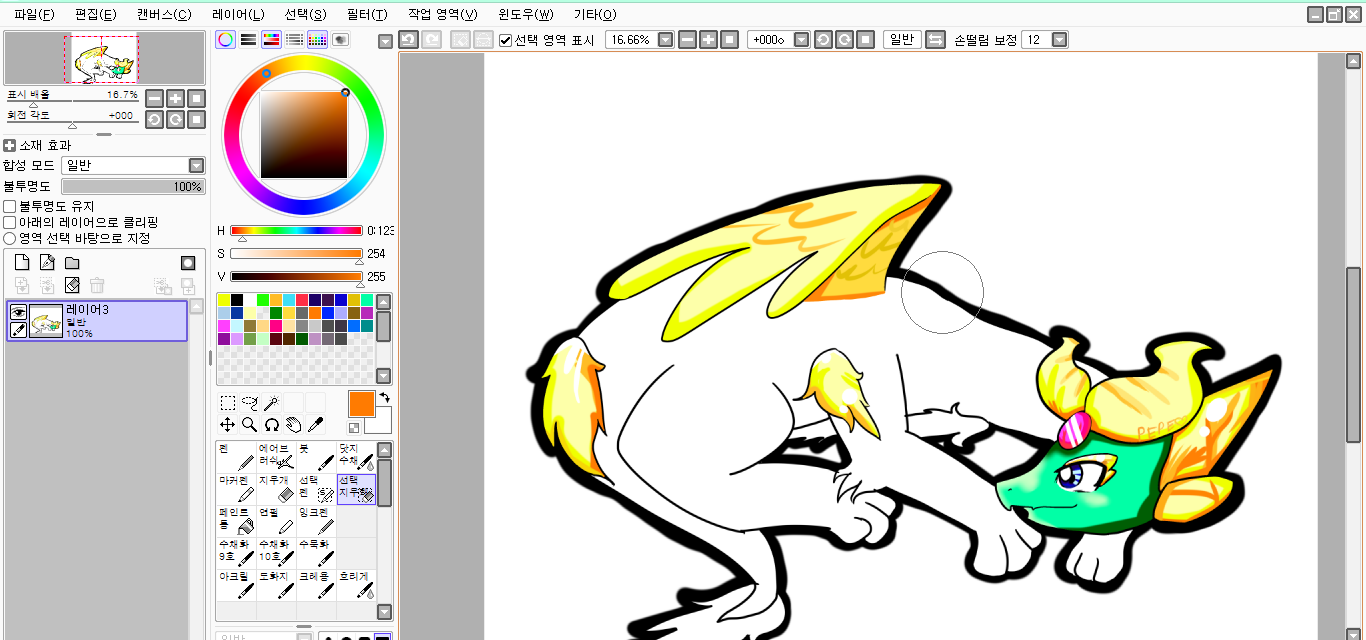Select the rotate view tool
The width and height of the screenshot is (1366, 640).
click(271, 424)
